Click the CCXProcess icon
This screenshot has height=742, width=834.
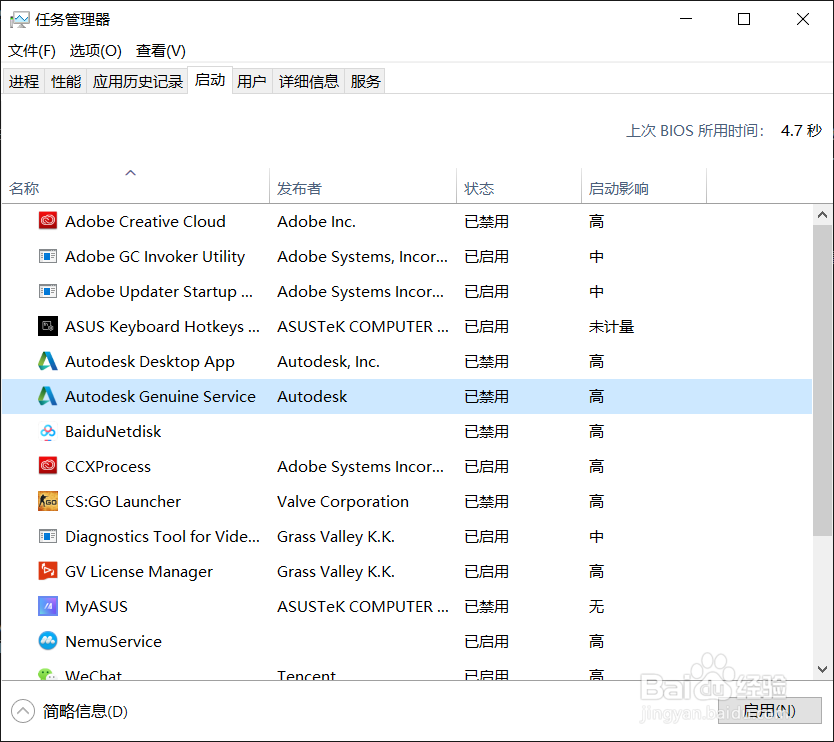point(48,466)
